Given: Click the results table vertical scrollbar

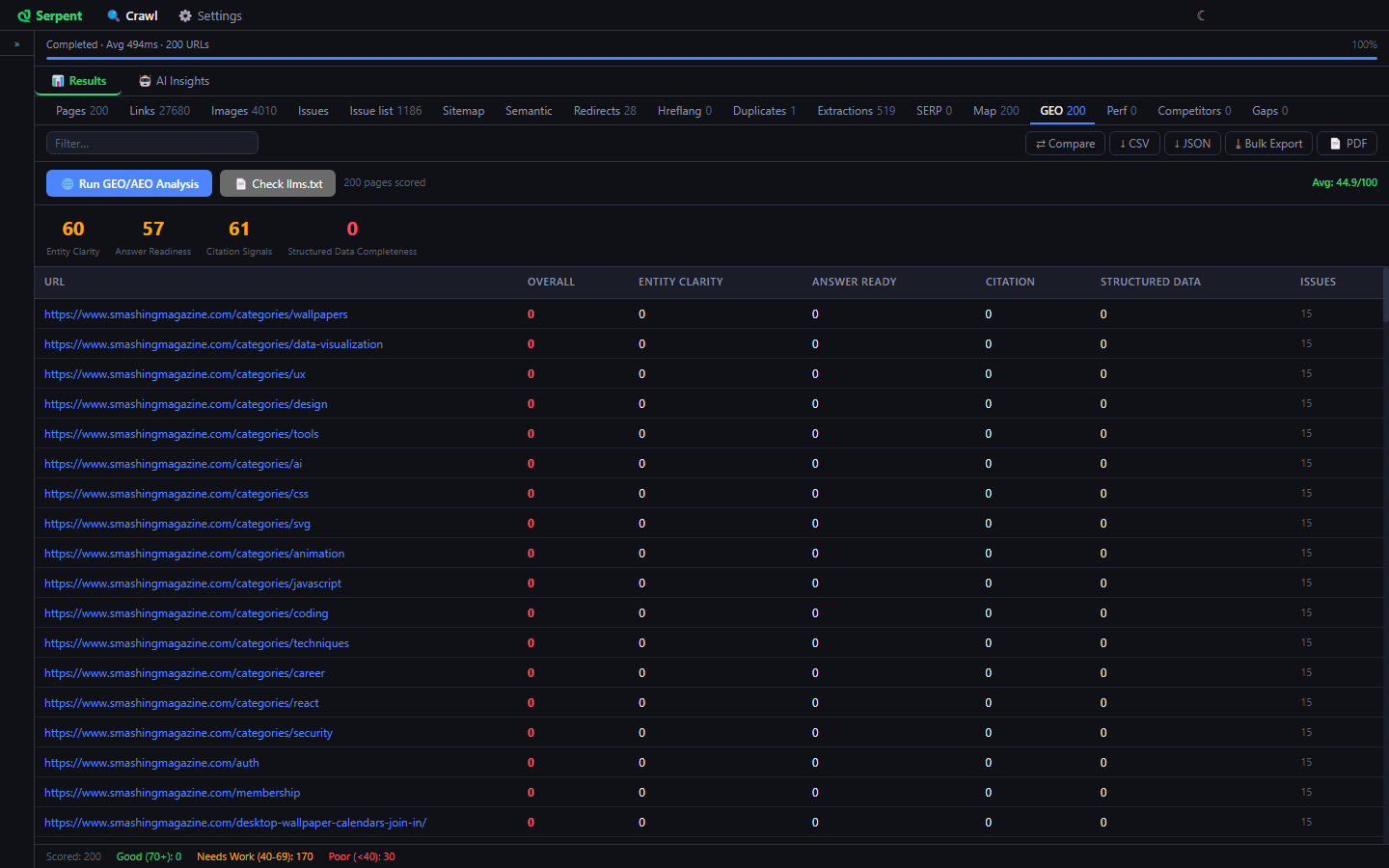Looking at the screenshot, I should click(1385, 294).
